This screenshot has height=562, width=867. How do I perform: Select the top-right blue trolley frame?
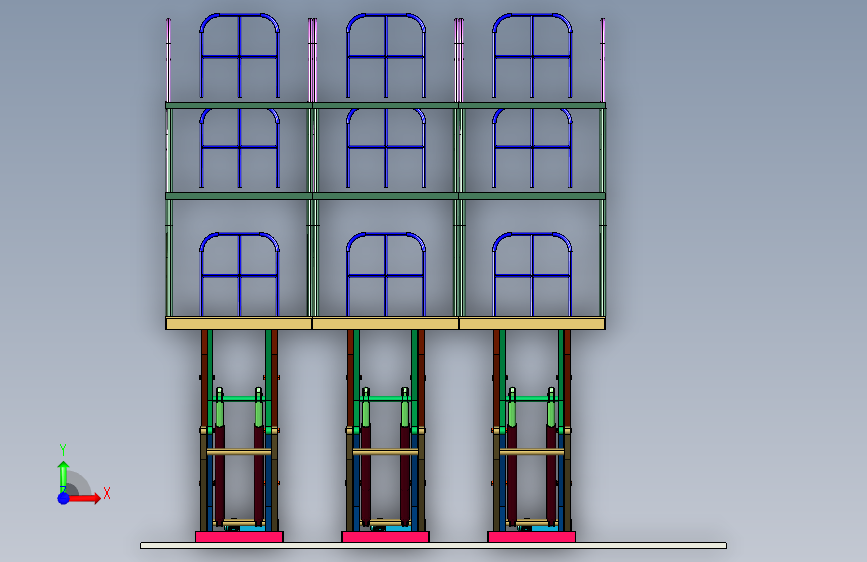click(x=532, y=56)
